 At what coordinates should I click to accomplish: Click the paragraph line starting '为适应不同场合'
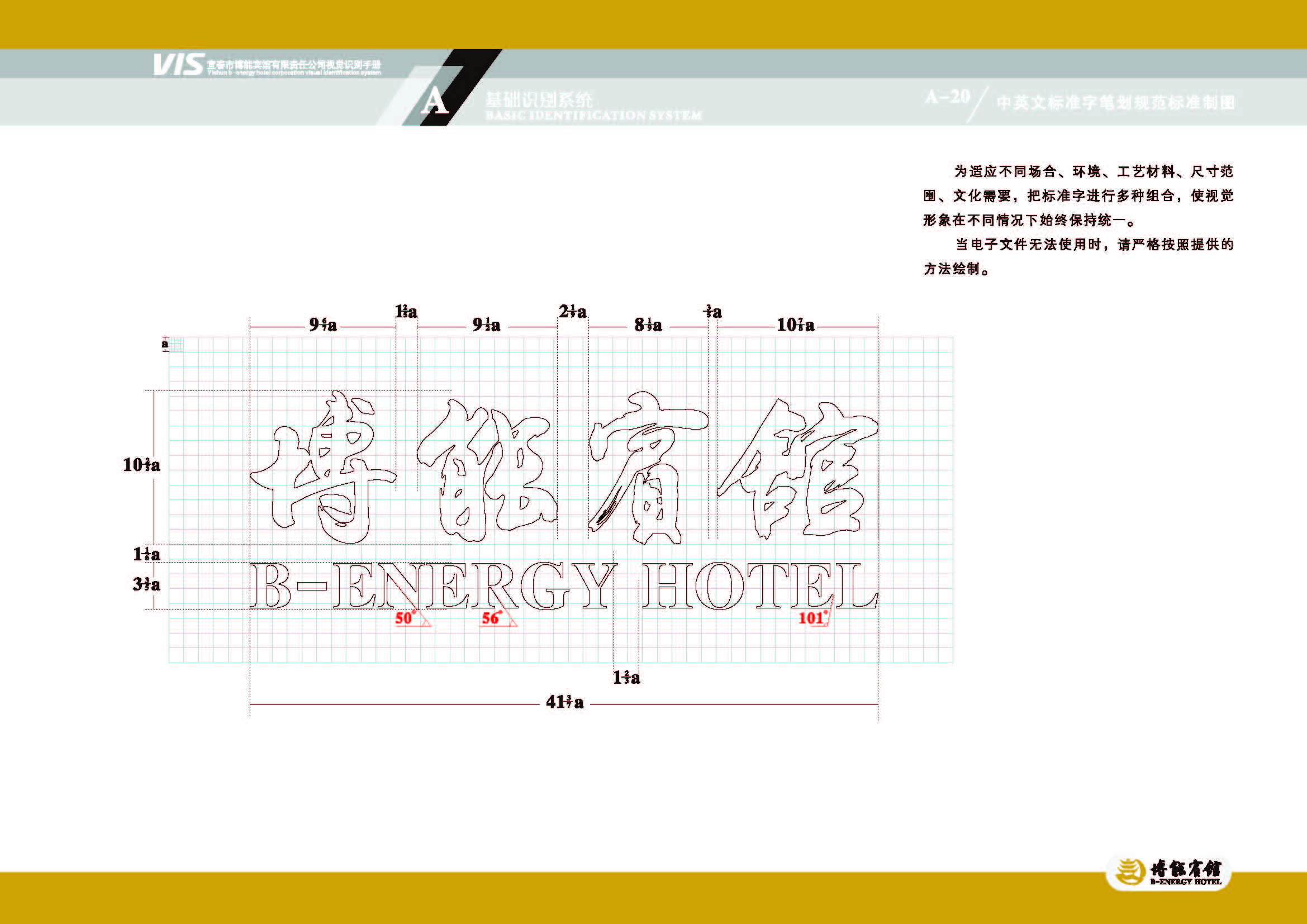tap(1094, 172)
